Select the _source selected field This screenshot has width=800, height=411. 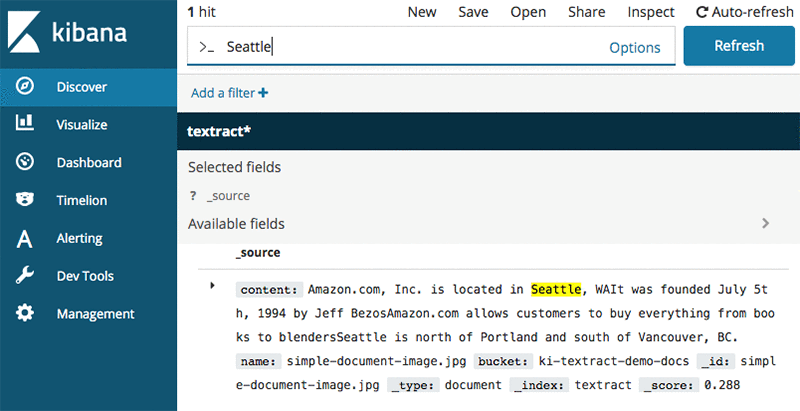coord(228,196)
